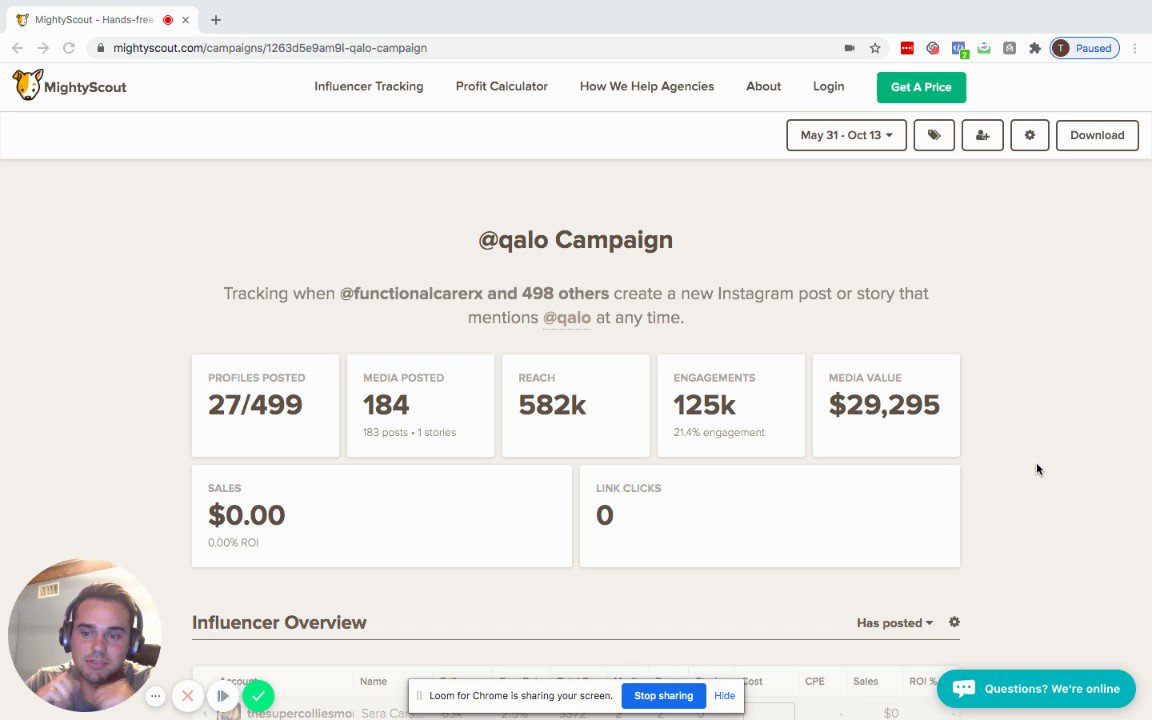This screenshot has height=720, width=1152.
Task: Open the May 31 - Oct 13 date dropdown
Action: 846,135
